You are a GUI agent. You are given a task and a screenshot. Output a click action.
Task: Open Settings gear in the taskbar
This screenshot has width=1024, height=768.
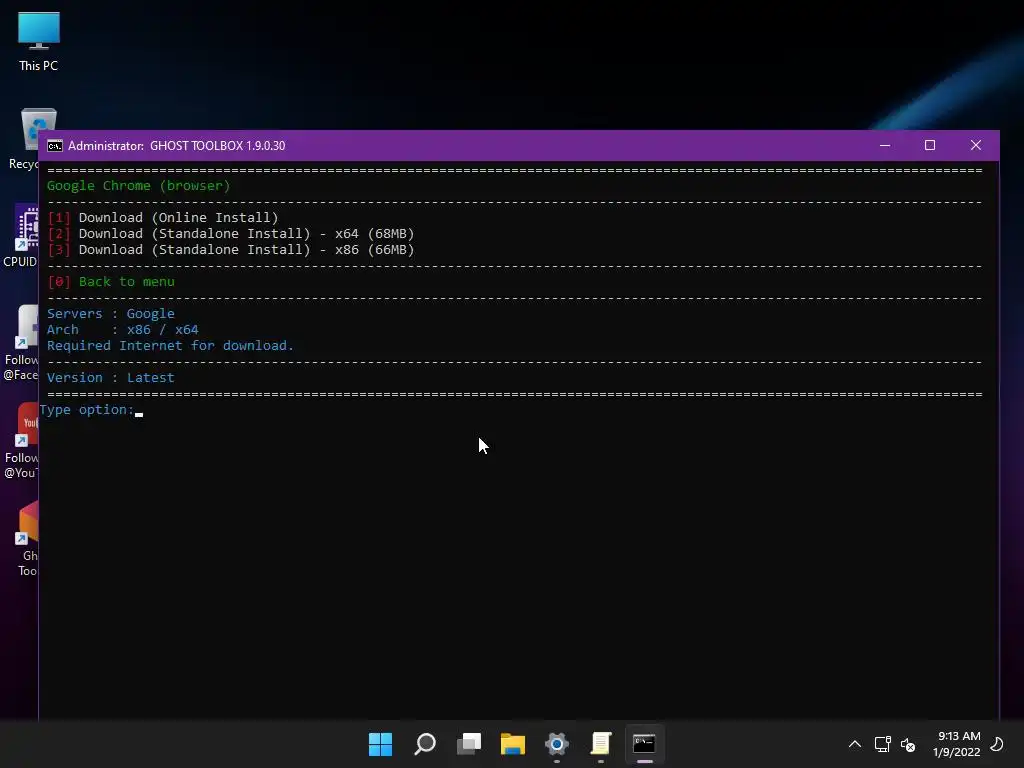point(556,744)
